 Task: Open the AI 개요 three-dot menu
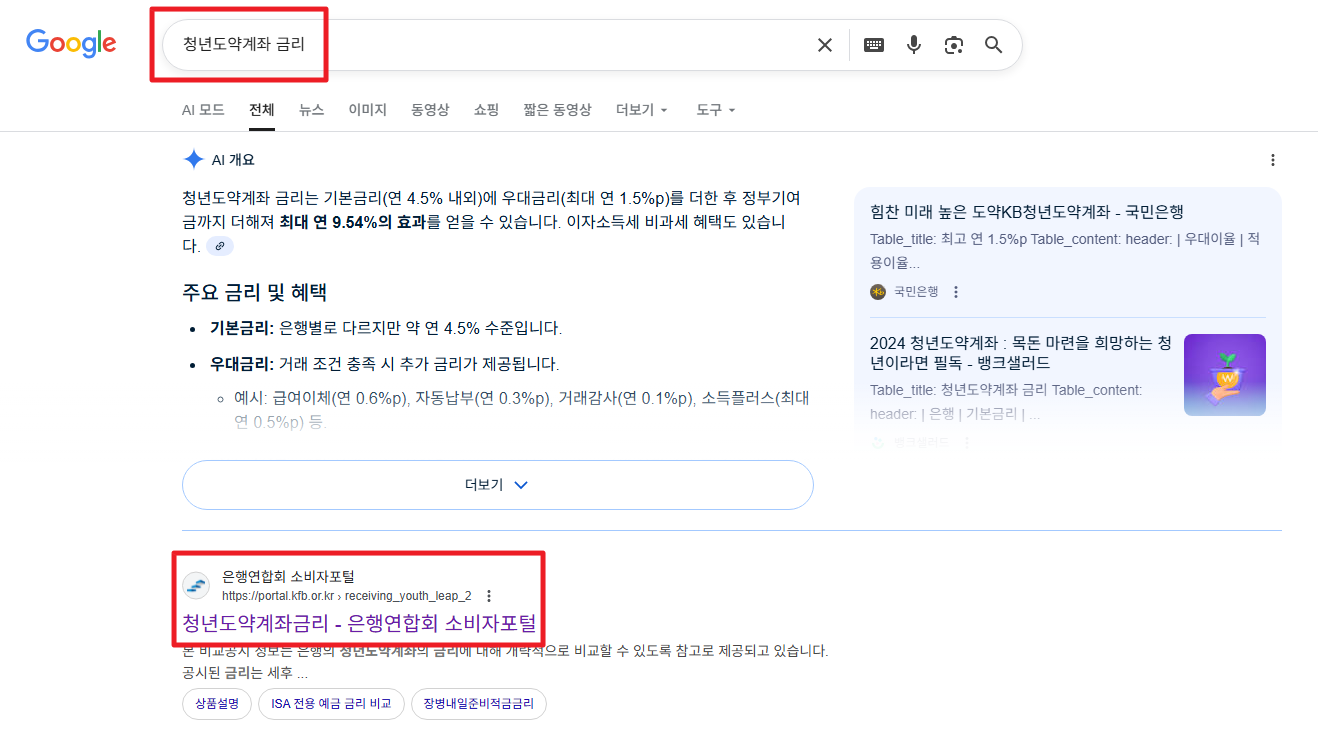click(x=1273, y=159)
